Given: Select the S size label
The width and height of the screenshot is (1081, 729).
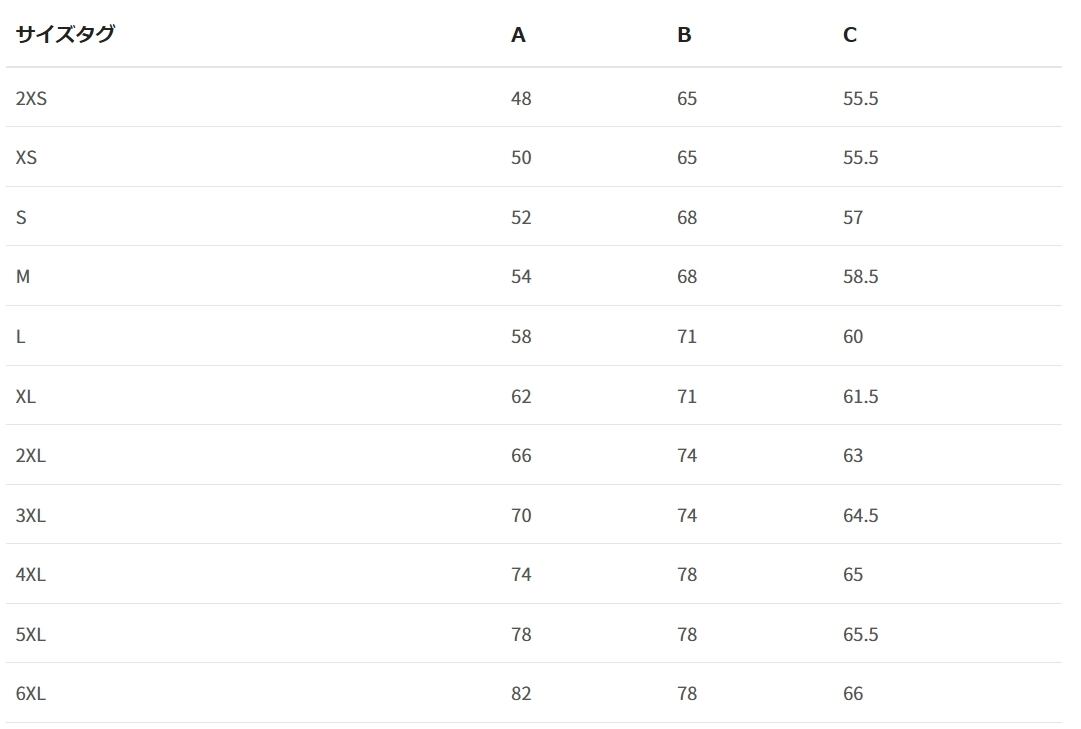Looking at the screenshot, I should point(21,218).
